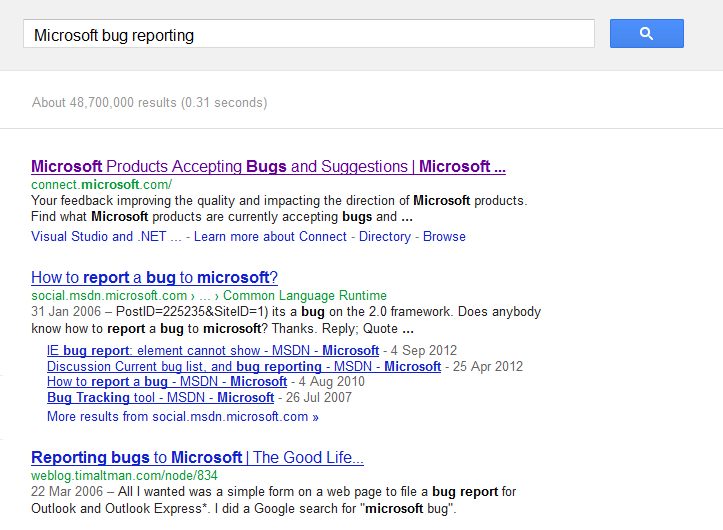Open 'Microsoft Products Accepting Bugs and Suggestions' result
723x530 pixels.
[x=268, y=167]
